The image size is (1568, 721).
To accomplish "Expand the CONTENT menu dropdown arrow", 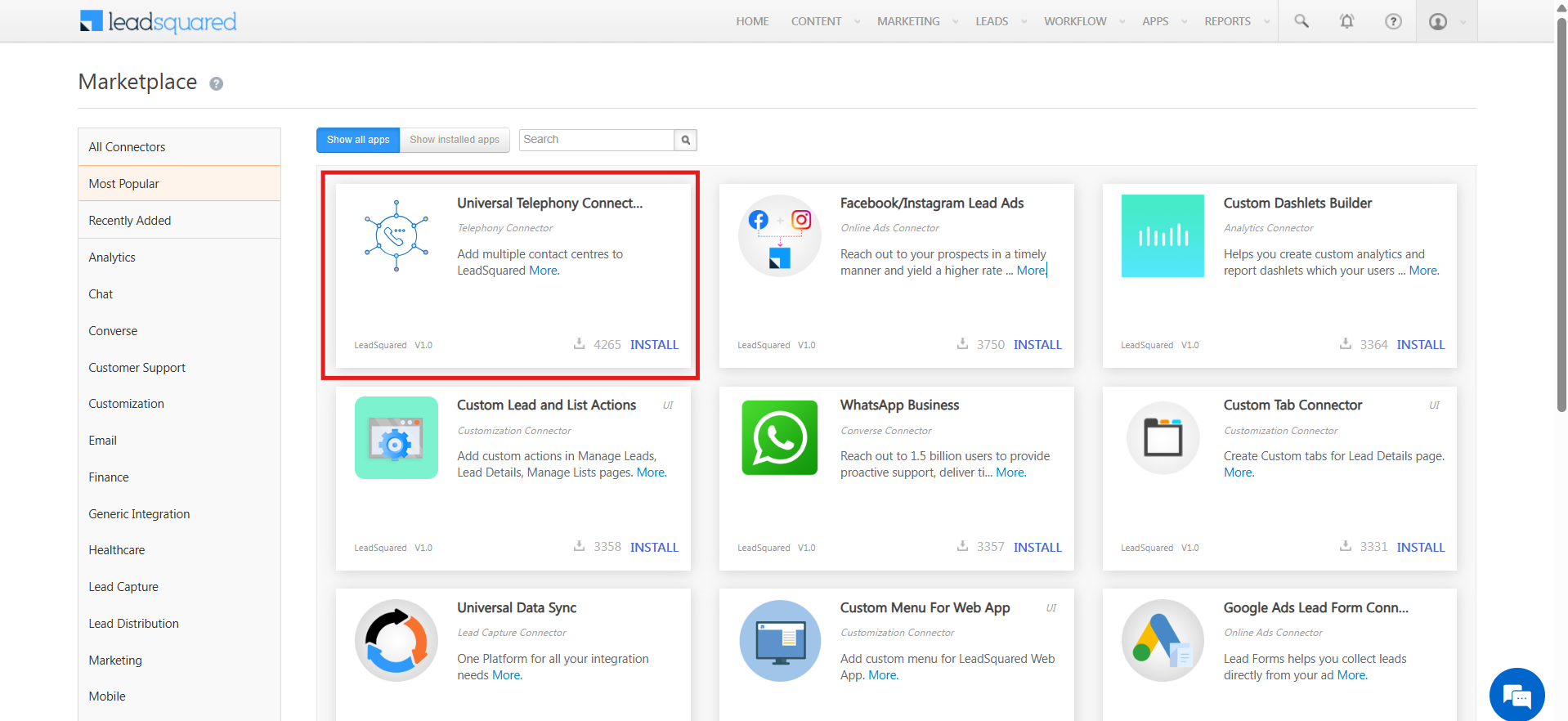I will 857,22.
